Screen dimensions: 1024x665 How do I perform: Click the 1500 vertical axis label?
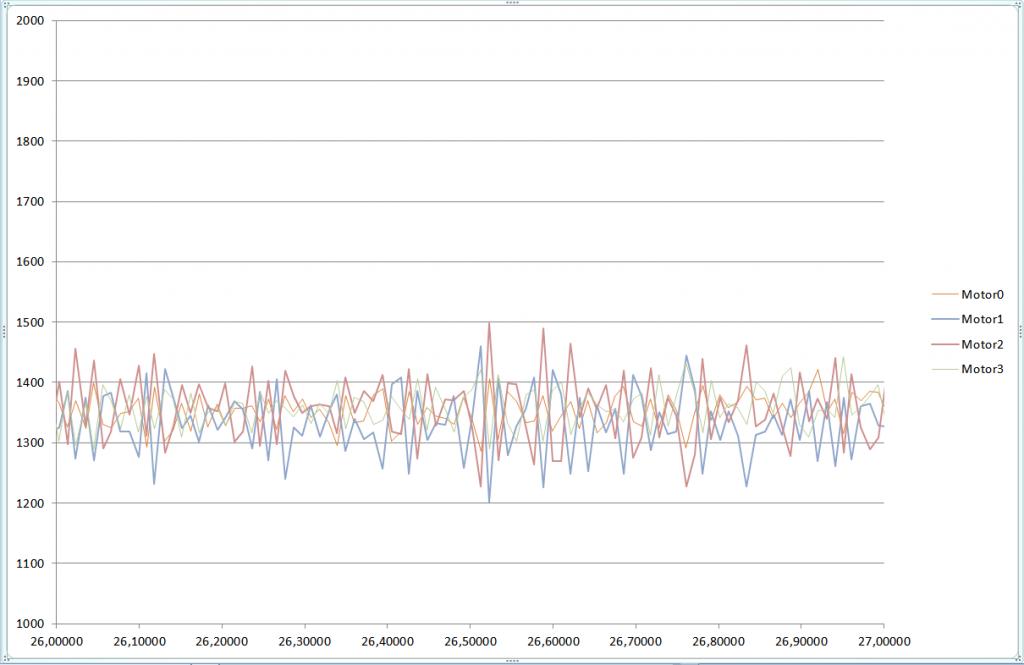[x=31, y=323]
